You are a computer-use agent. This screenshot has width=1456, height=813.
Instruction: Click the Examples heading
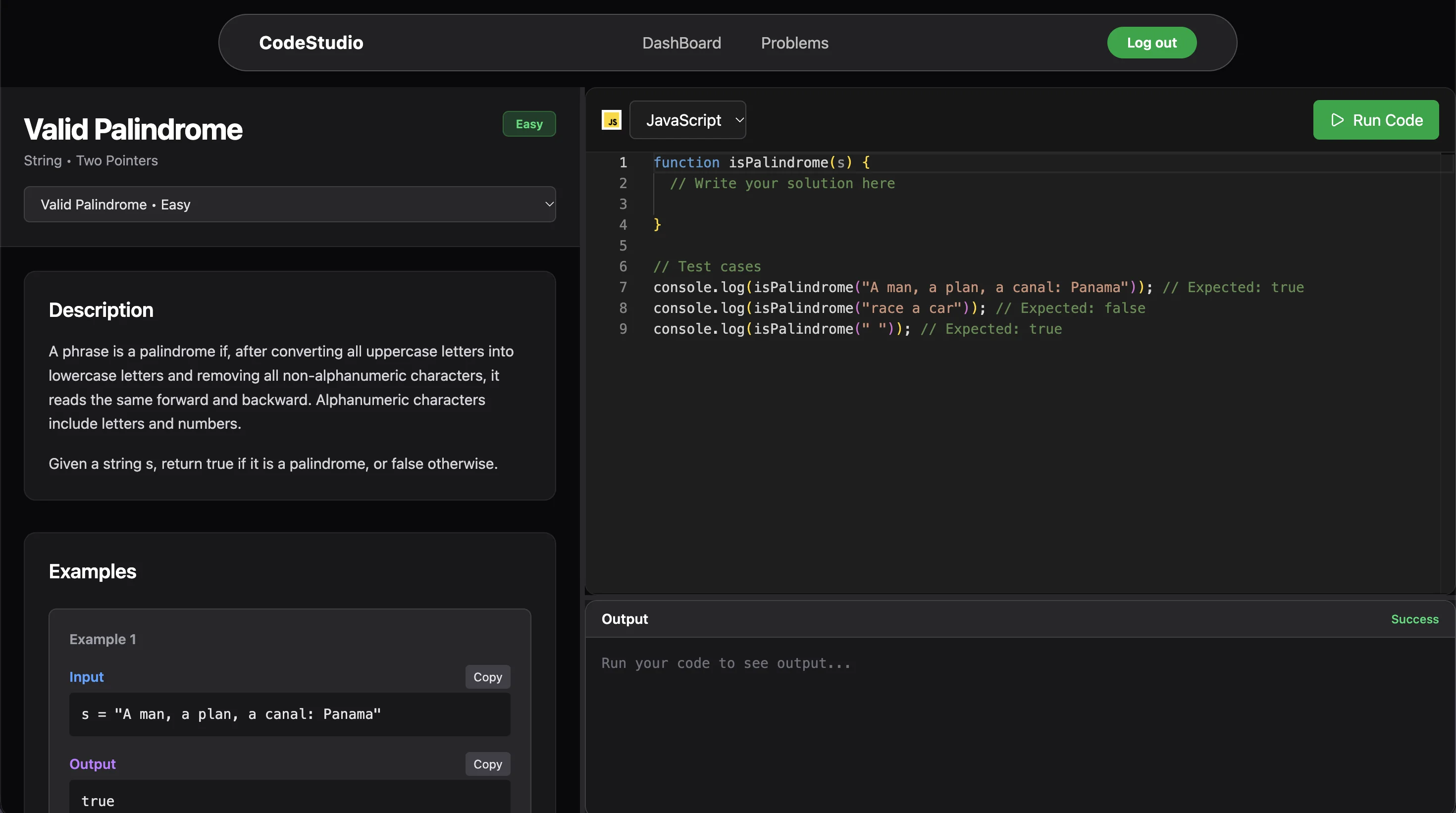click(93, 571)
